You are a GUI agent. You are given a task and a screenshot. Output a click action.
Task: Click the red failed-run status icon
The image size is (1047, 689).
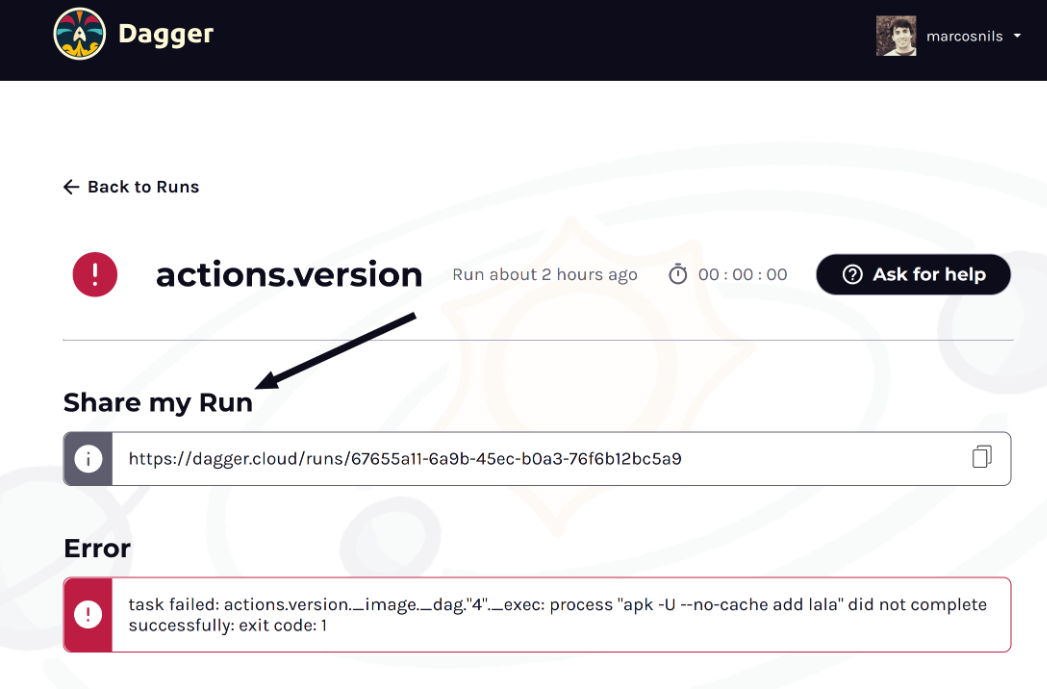coord(95,274)
